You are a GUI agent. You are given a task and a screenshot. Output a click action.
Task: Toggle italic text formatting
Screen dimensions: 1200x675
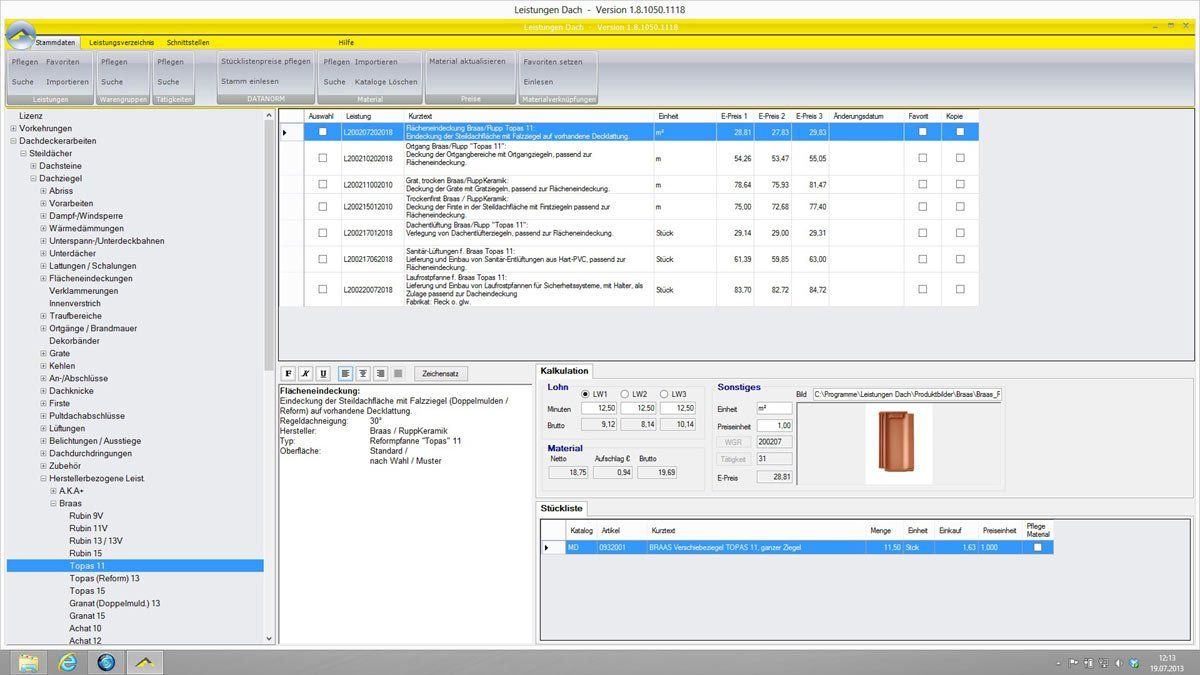click(x=305, y=373)
